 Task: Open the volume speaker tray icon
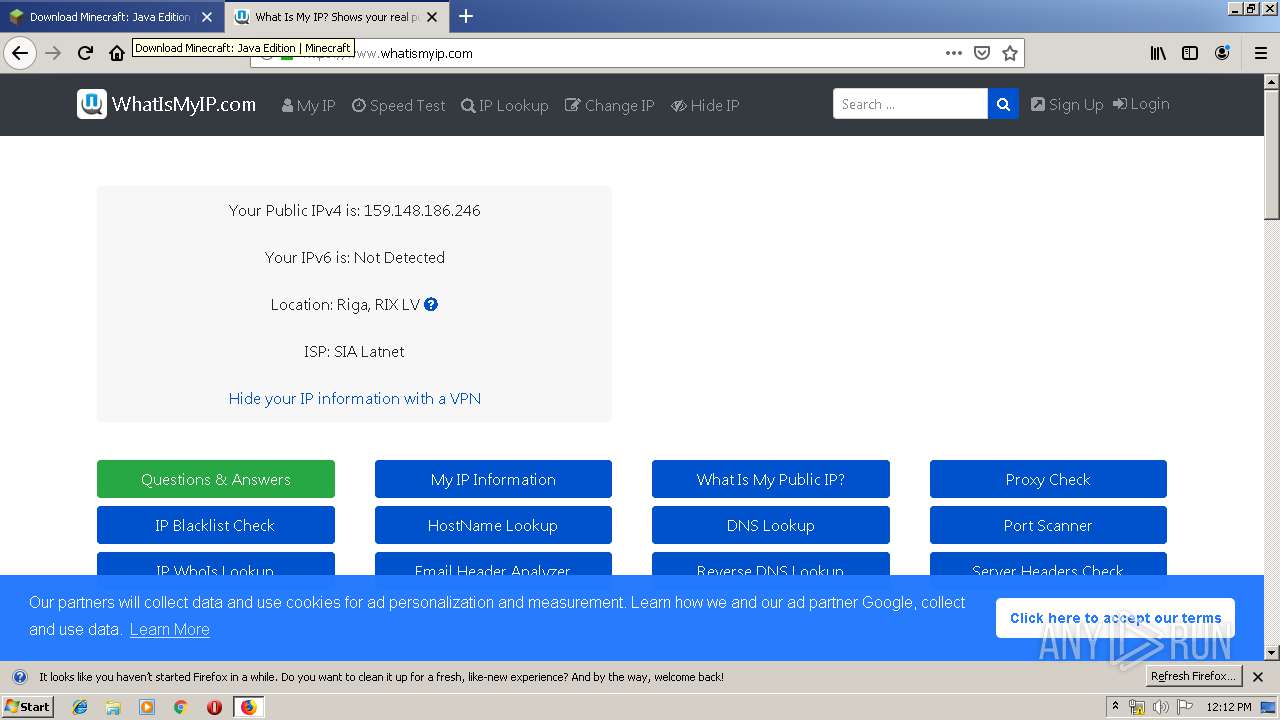[x=1160, y=707]
